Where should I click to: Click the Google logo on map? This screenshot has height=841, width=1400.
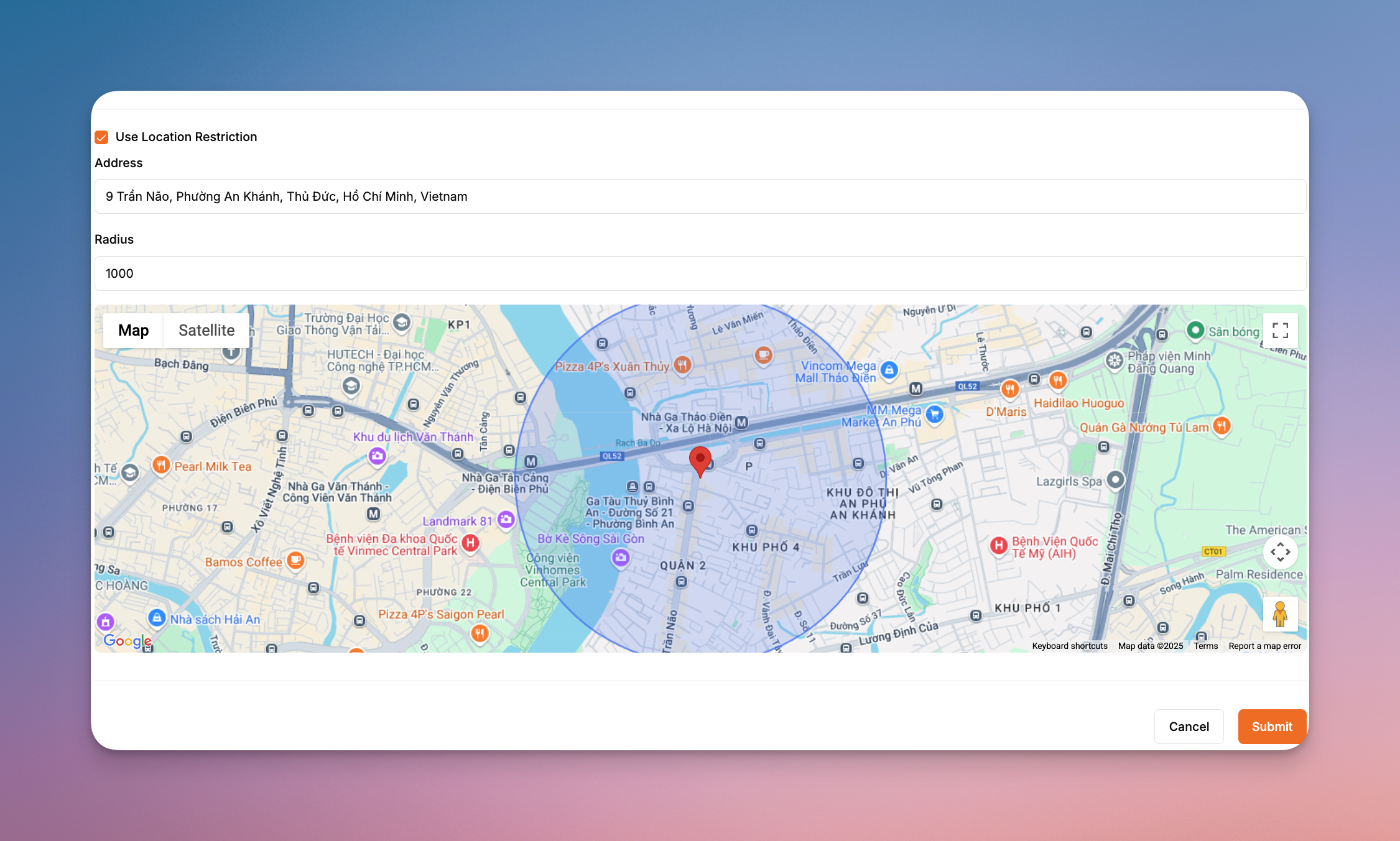coord(127,640)
